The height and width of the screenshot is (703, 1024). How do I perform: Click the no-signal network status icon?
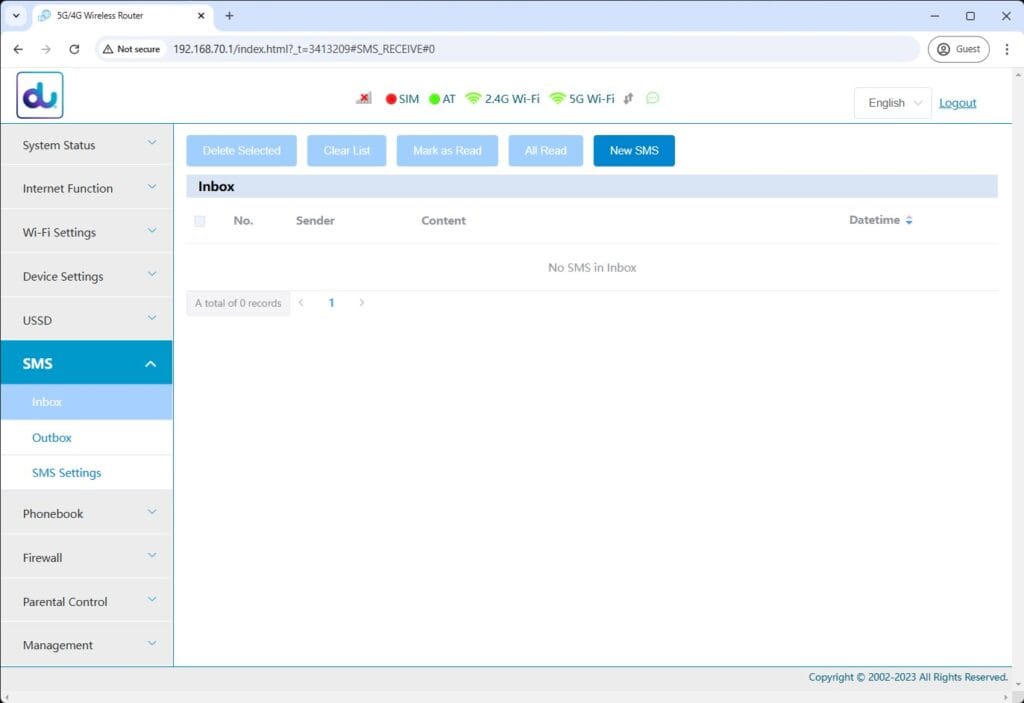364,98
